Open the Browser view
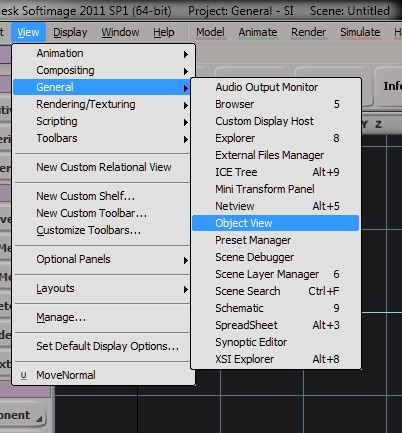The image size is (402, 433). click(x=276, y=104)
